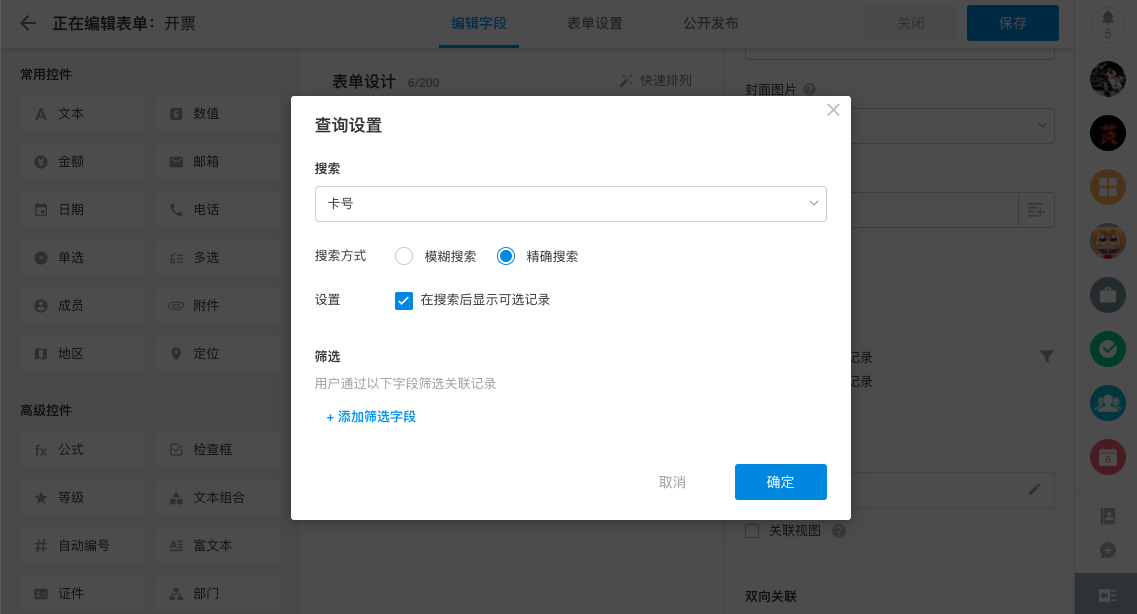Screen dimensions: 1137x614
Task: Open the 卡号 search field dropdown
Action: [x=570, y=204]
